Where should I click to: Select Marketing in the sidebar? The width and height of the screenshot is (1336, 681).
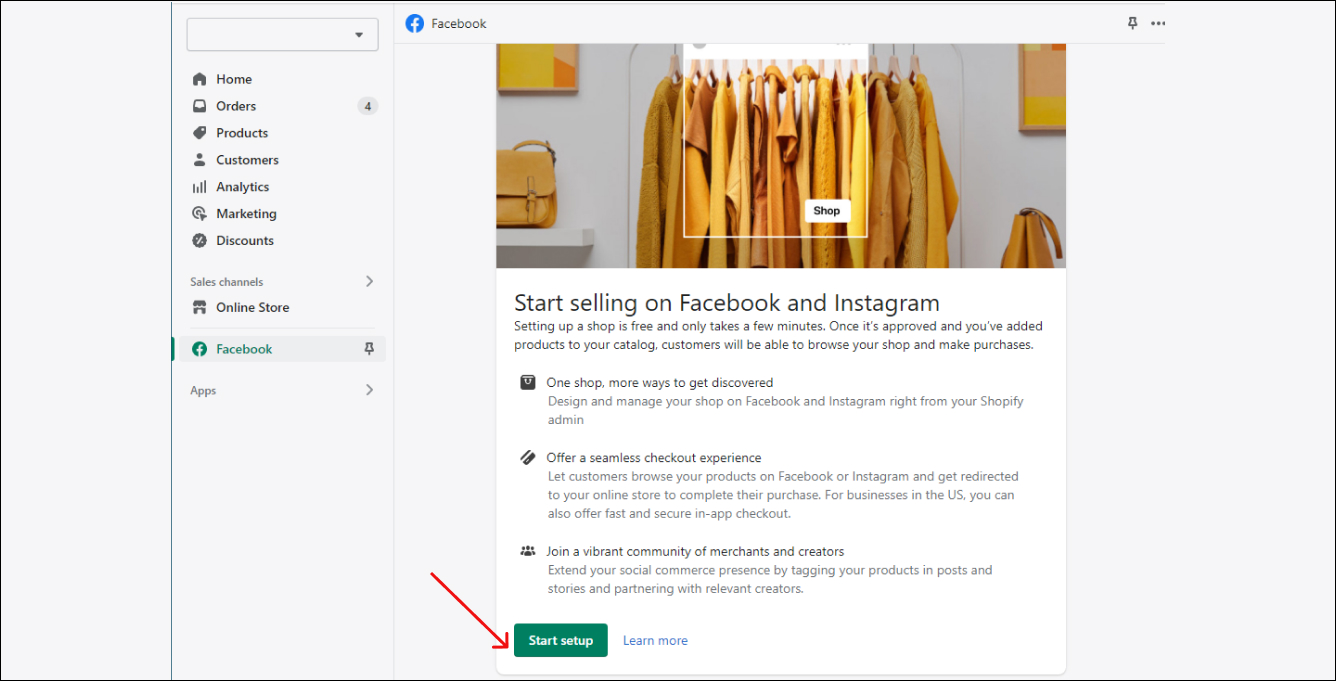pos(246,214)
